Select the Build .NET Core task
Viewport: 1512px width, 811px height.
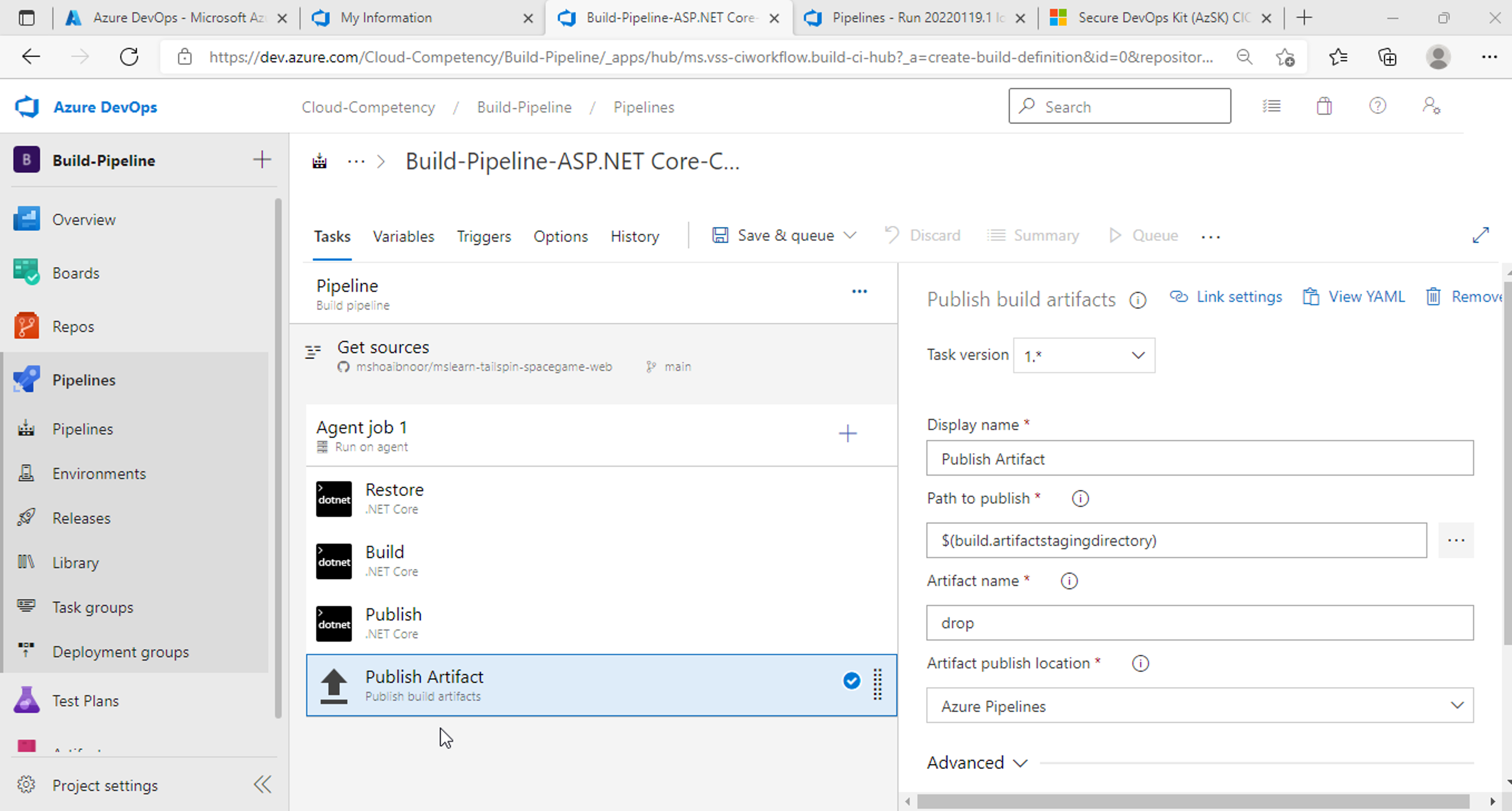[x=602, y=561]
